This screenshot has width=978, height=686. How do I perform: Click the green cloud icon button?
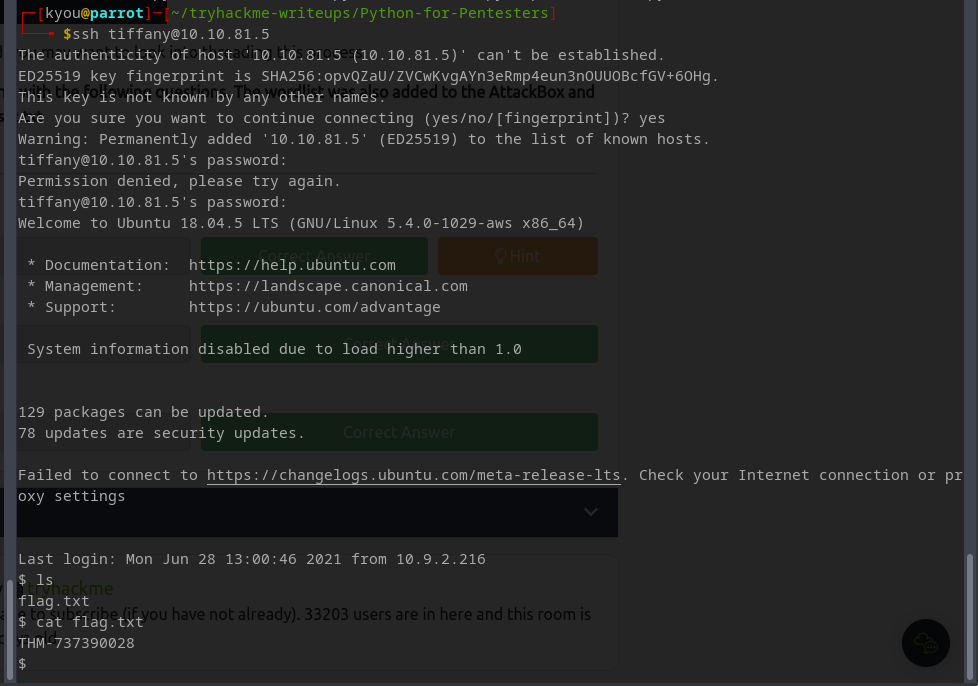tap(925, 642)
